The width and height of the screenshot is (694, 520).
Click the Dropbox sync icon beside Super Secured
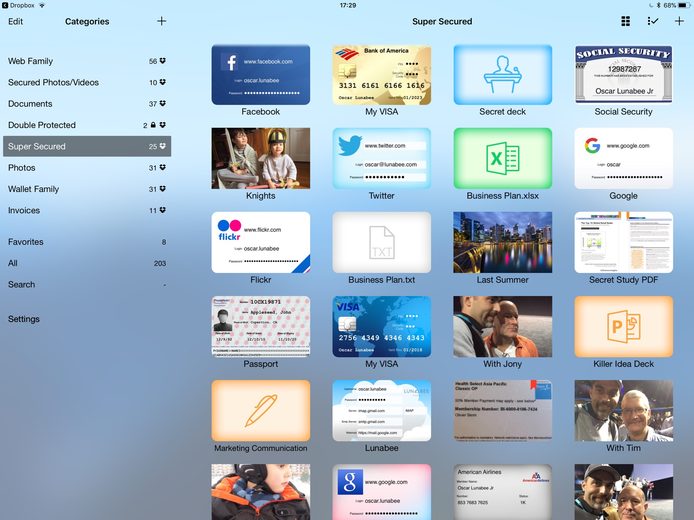pos(163,146)
